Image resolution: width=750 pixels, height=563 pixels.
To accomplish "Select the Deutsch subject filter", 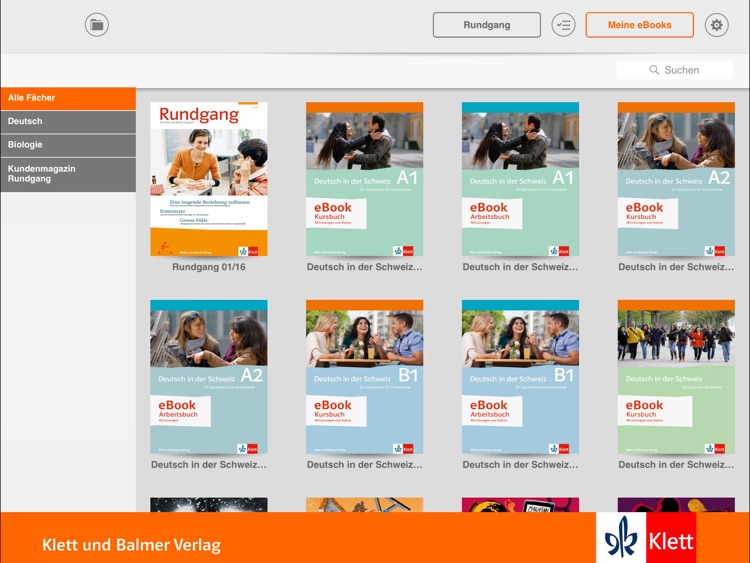I will point(68,122).
